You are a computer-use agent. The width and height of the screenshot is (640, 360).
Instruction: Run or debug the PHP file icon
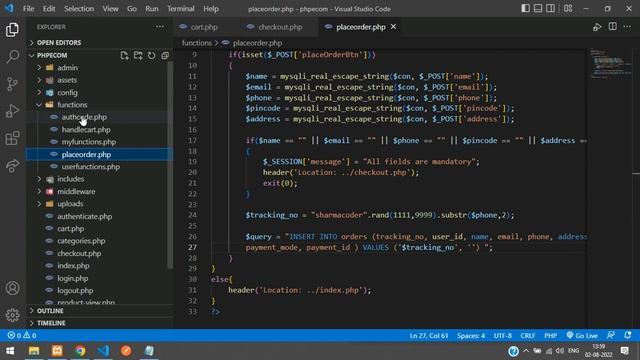click(597, 27)
